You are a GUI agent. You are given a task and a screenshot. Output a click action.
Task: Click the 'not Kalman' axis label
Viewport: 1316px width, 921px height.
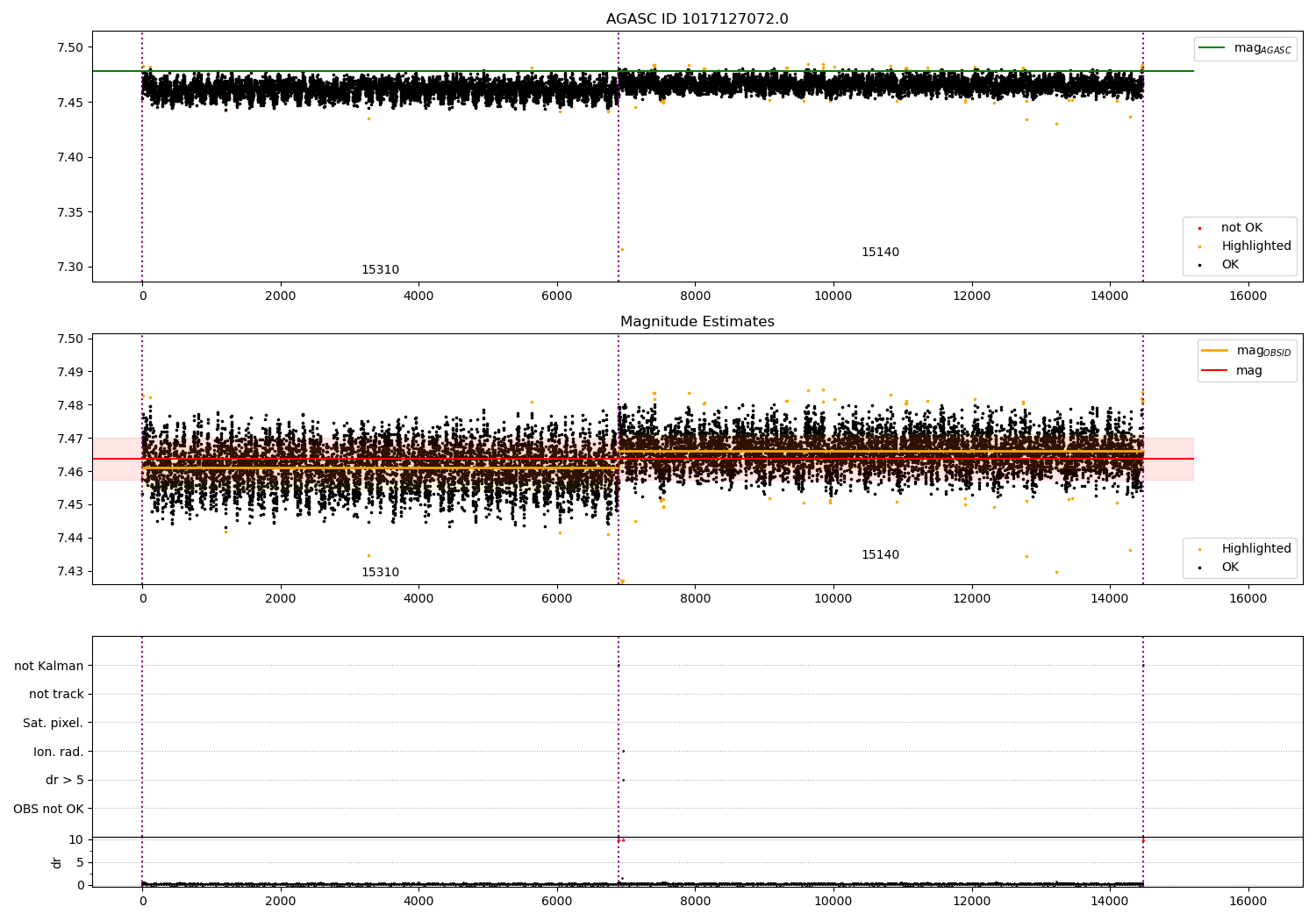(49, 666)
